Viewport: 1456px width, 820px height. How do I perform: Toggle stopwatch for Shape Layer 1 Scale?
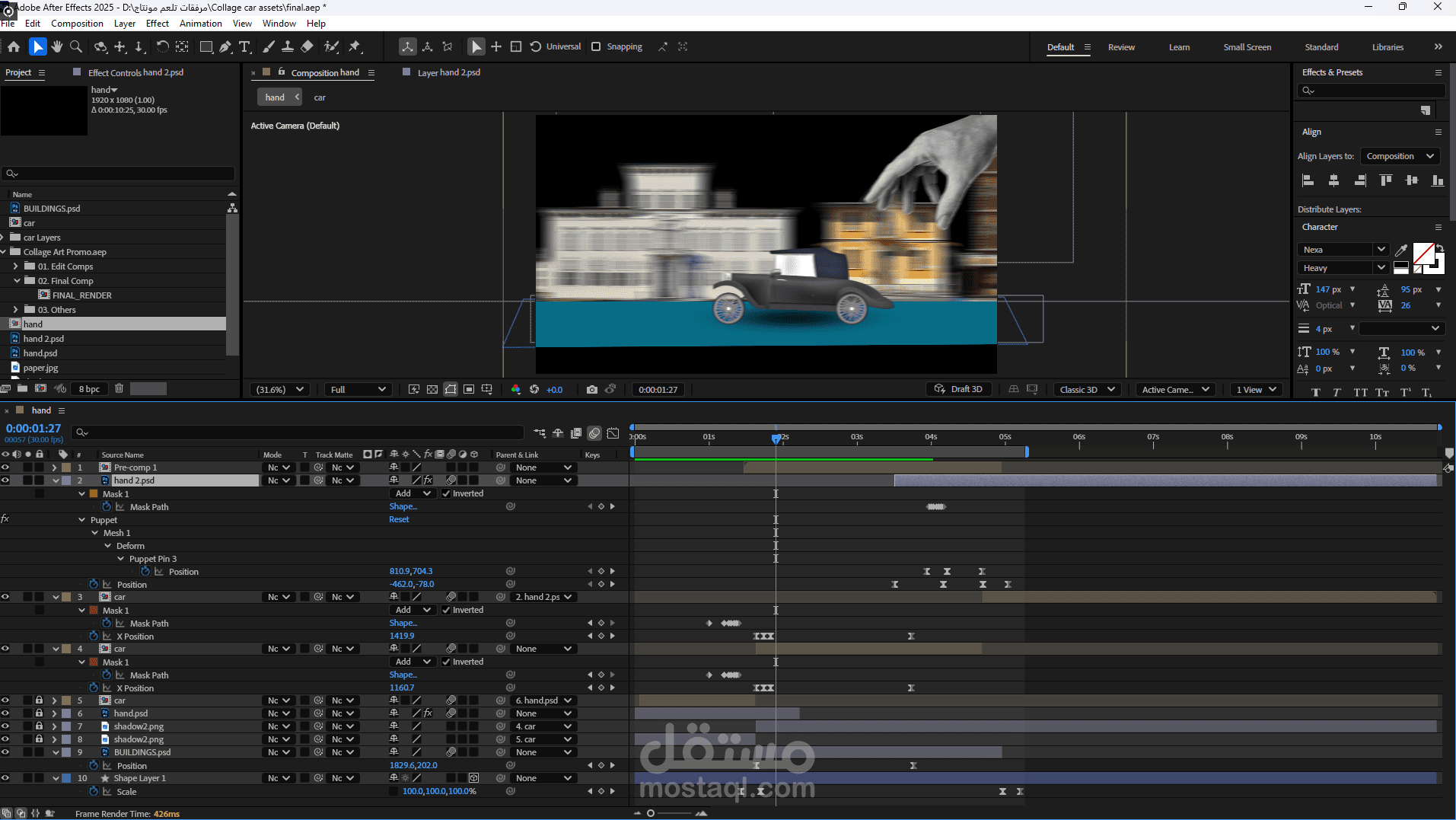pyautogui.click(x=94, y=791)
